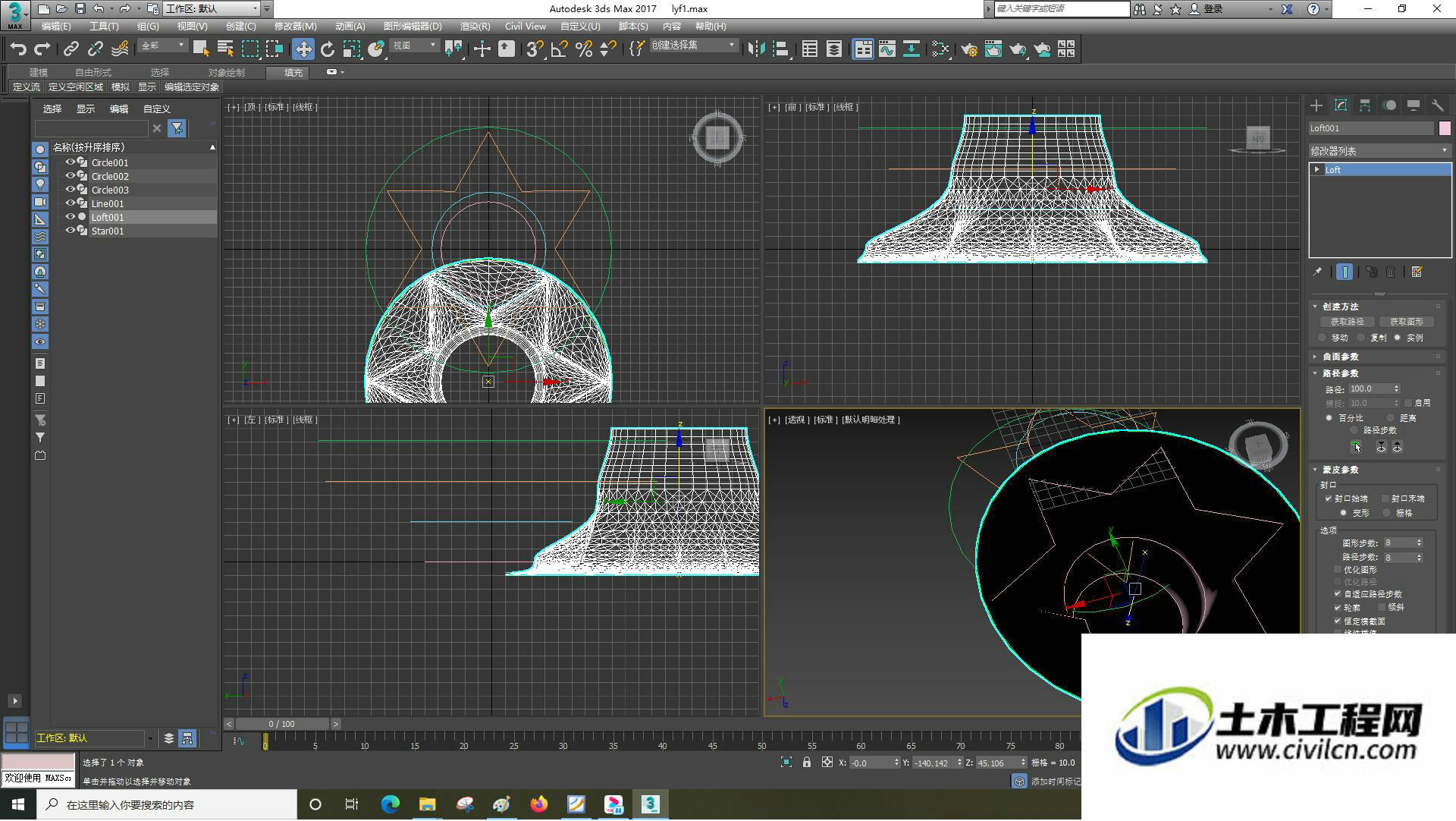The width and height of the screenshot is (1456, 821).
Task: Switch to the Motion command panel
Action: (x=1389, y=105)
